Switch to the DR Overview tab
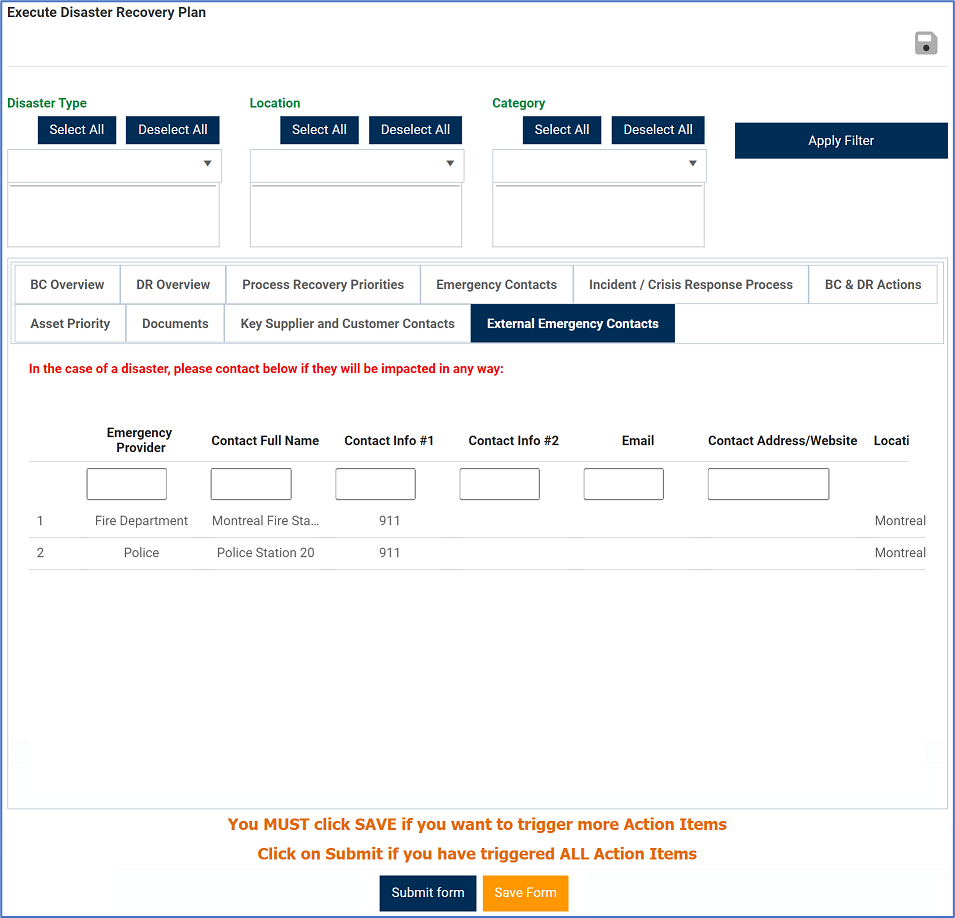Image resolution: width=955 pixels, height=918 pixels. pos(173,284)
